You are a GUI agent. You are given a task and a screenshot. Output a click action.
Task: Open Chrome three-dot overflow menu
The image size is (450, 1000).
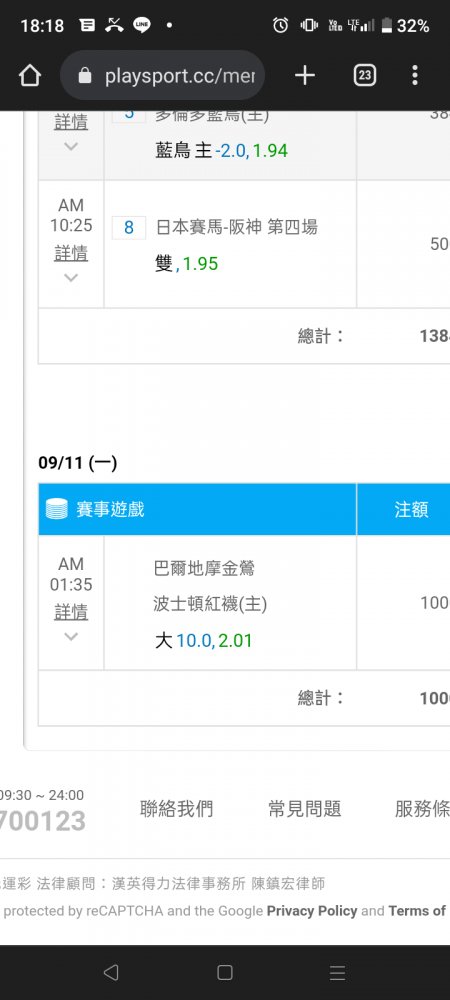point(415,76)
